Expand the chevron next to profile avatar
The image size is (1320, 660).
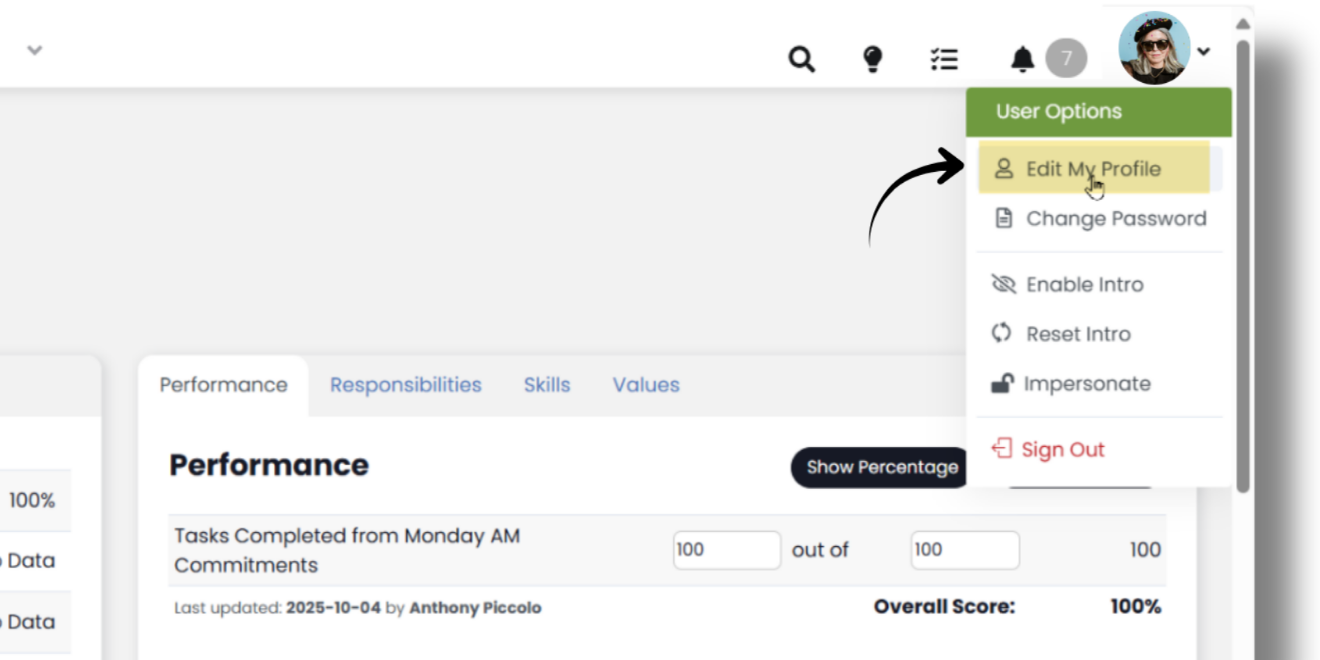[x=1204, y=52]
